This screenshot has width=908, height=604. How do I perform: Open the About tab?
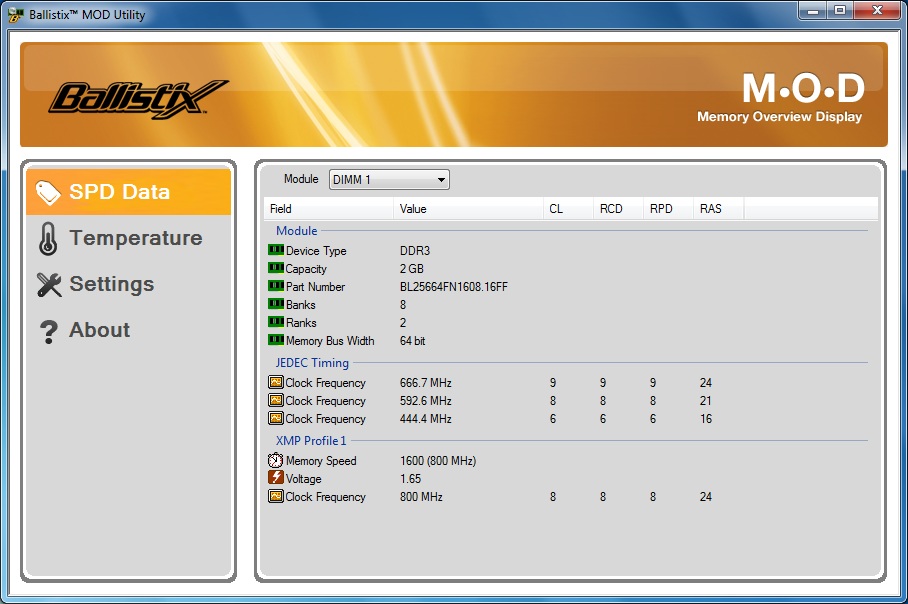[129, 330]
